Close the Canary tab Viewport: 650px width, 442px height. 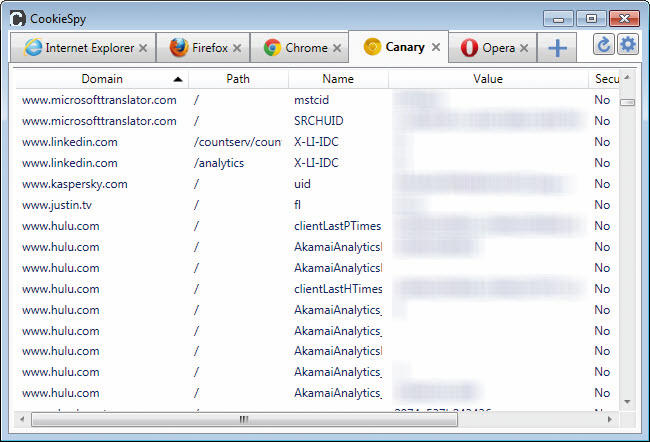(x=436, y=47)
